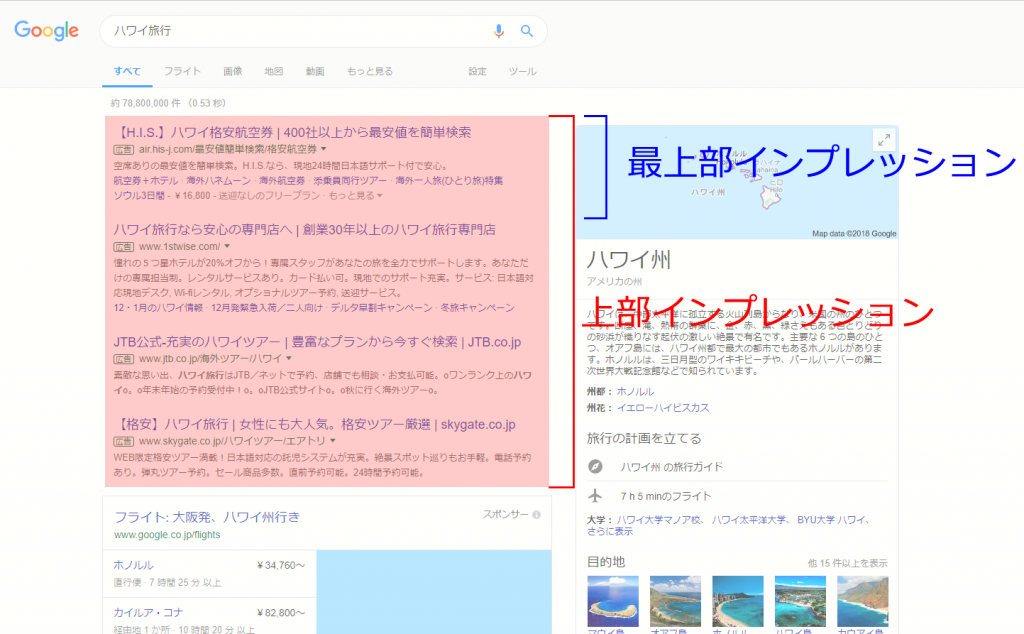Click ハワイ大学マノア校 link

660,520
